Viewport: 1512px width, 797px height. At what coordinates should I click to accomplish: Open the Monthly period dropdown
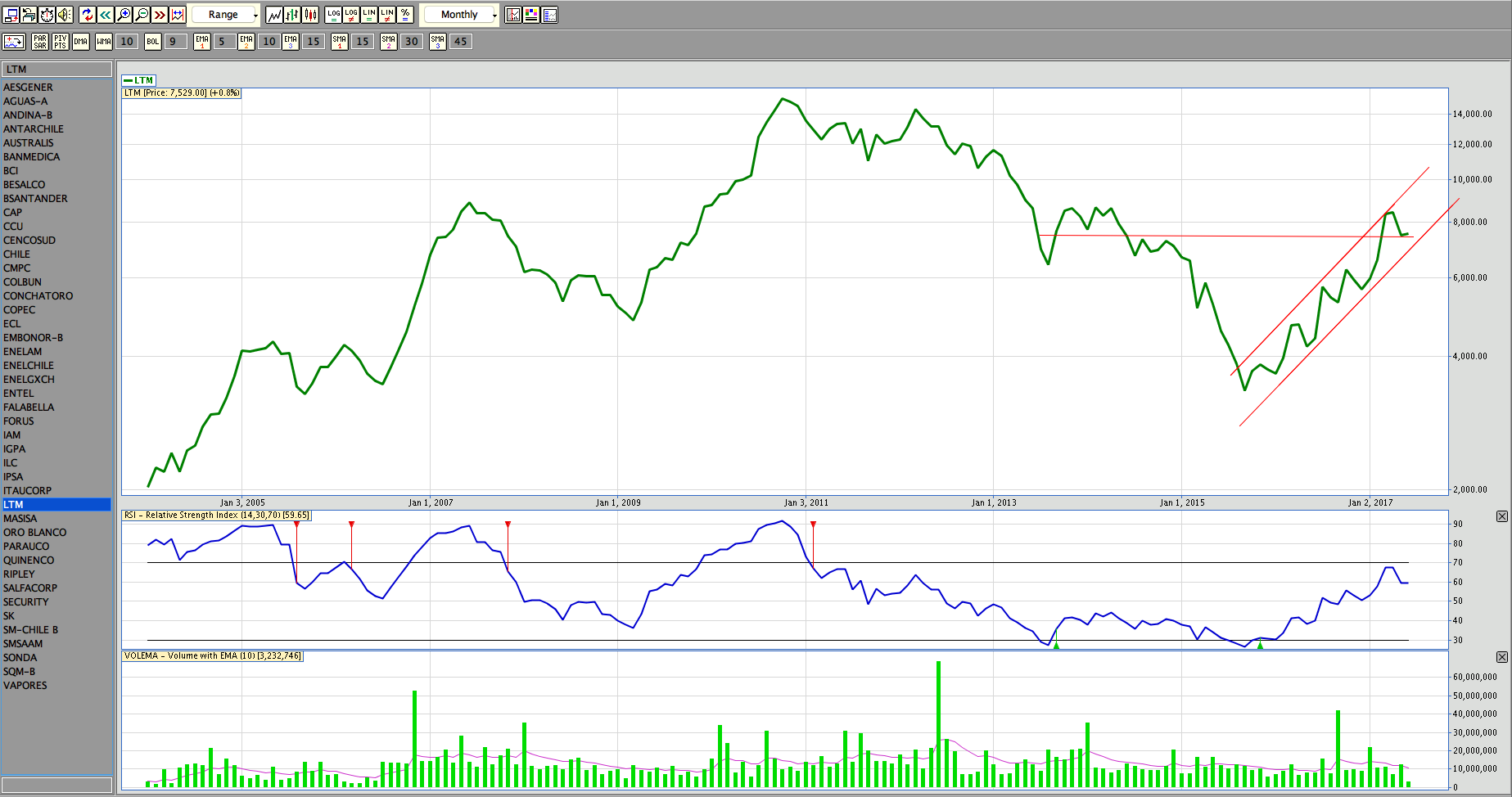tap(460, 15)
